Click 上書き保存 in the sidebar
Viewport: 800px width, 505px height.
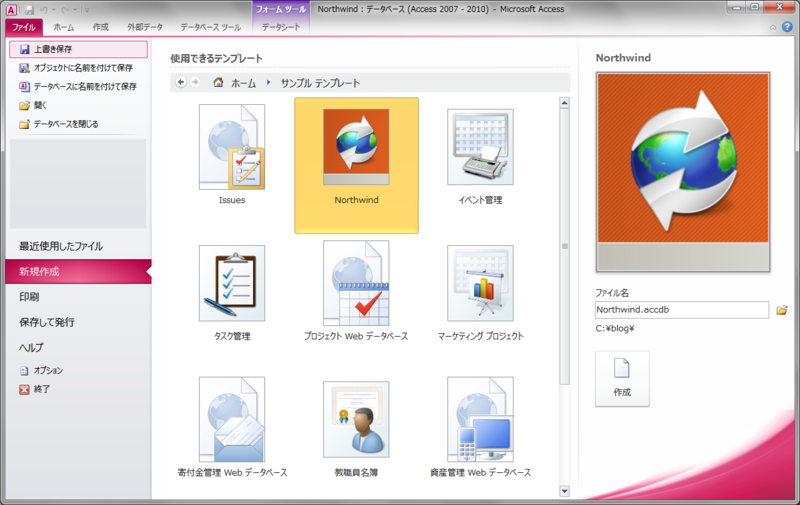[78, 49]
